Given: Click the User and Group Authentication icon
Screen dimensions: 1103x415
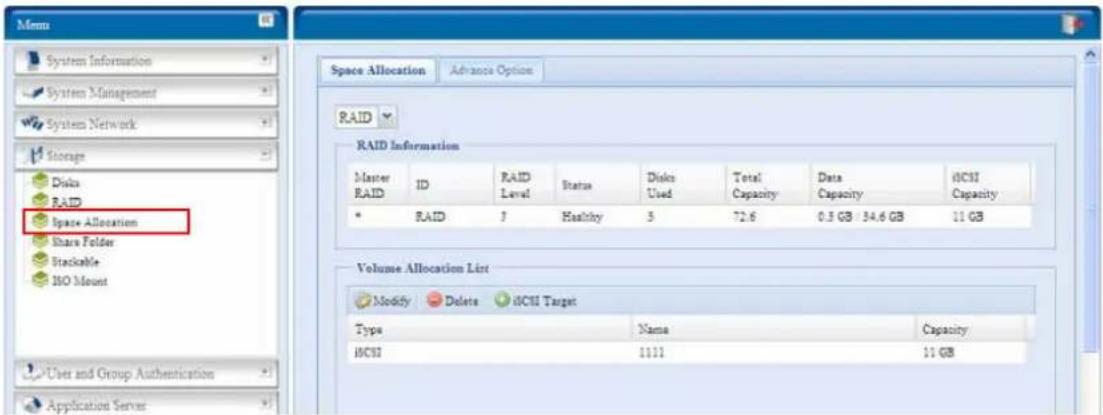Looking at the screenshot, I should click(x=32, y=373).
